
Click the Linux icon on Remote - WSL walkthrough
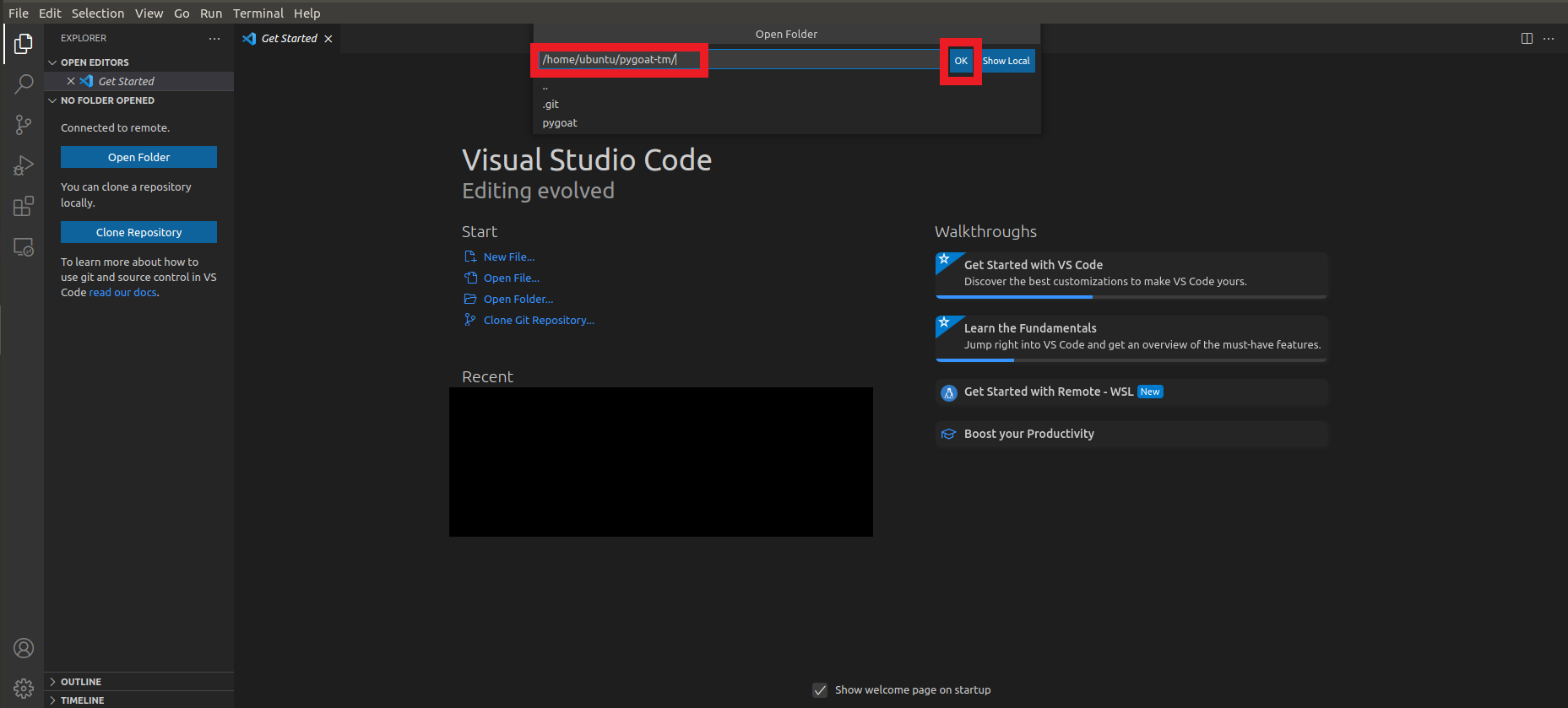[949, 392]
